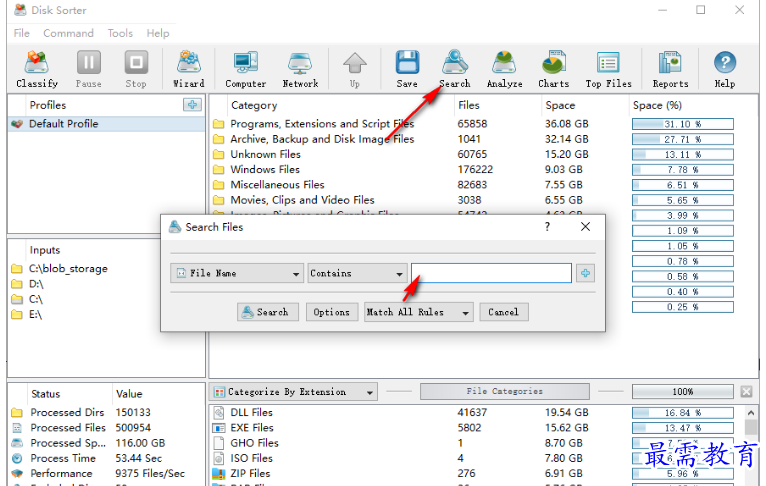
Task: Open the Reports tool
Action: click(670, 69)
